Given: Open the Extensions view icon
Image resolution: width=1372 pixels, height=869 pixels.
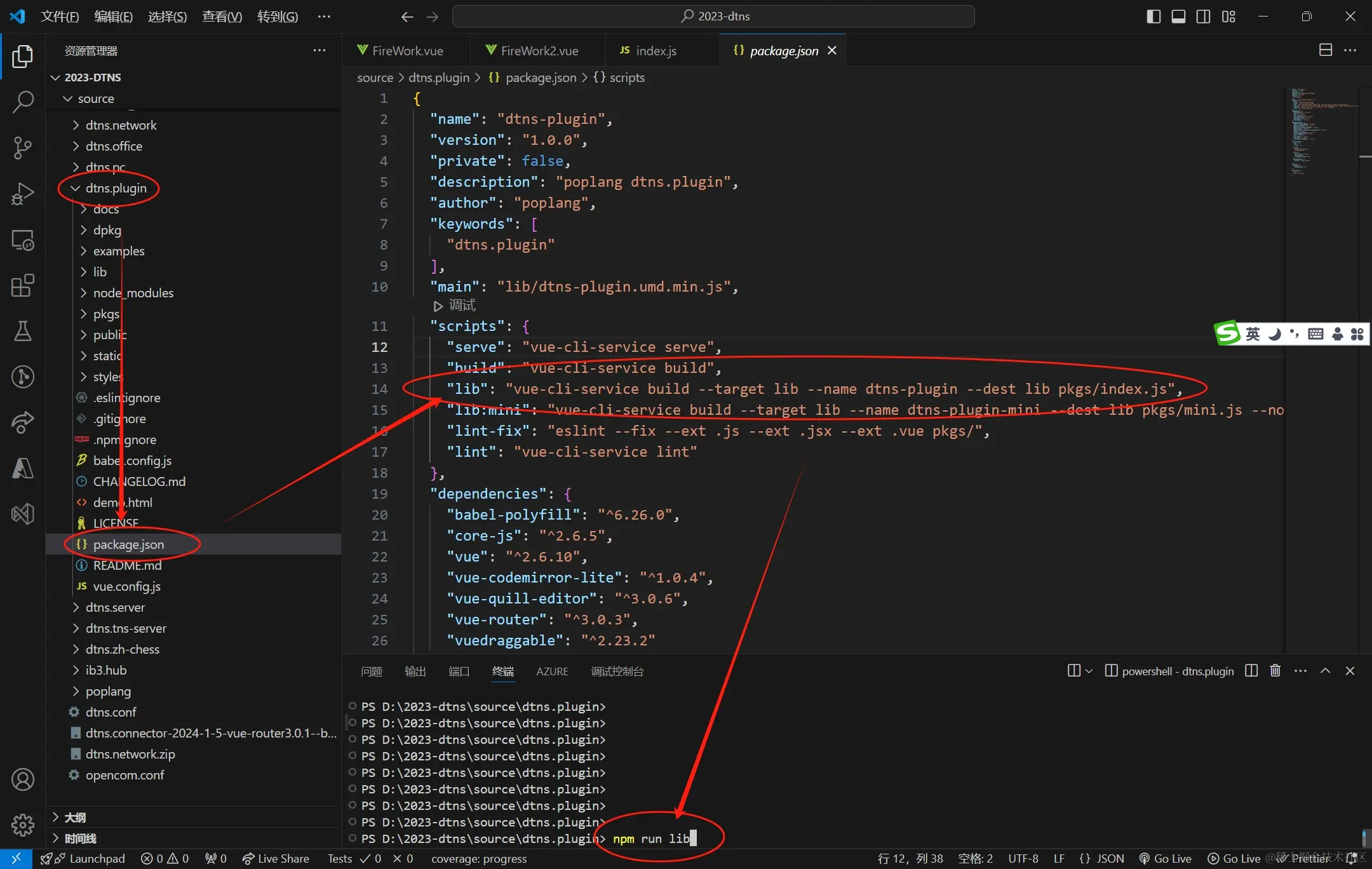Looking at the screenshot, I should click(x=23, y=285).
